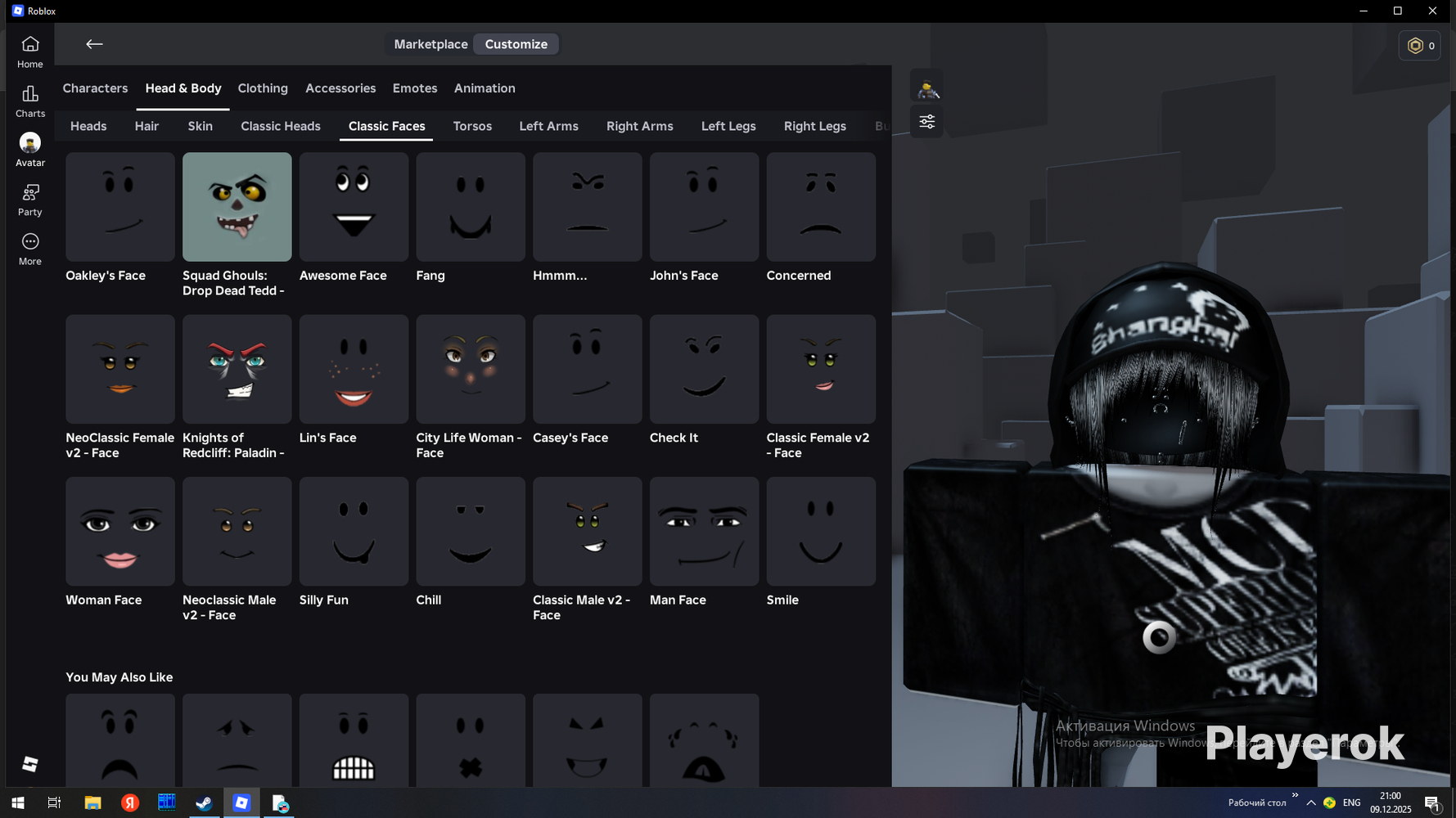This screenshot has width=1456, height=818.
Task: Equip Classic Male v2 face
Action: click(588, 532)
